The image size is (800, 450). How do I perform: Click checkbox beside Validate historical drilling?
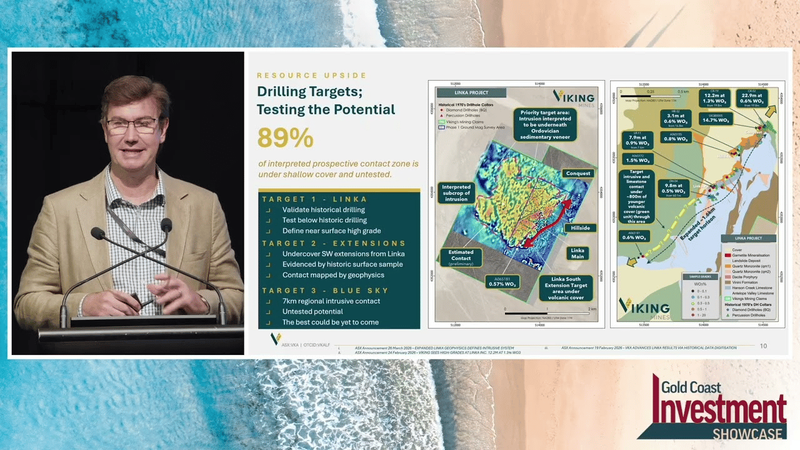pos(268,210)
